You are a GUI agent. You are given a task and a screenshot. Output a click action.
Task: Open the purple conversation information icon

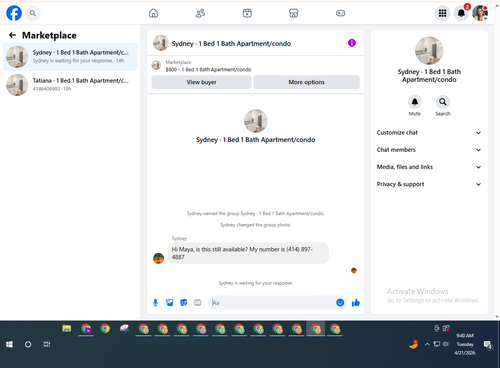(x=352, y=43)
